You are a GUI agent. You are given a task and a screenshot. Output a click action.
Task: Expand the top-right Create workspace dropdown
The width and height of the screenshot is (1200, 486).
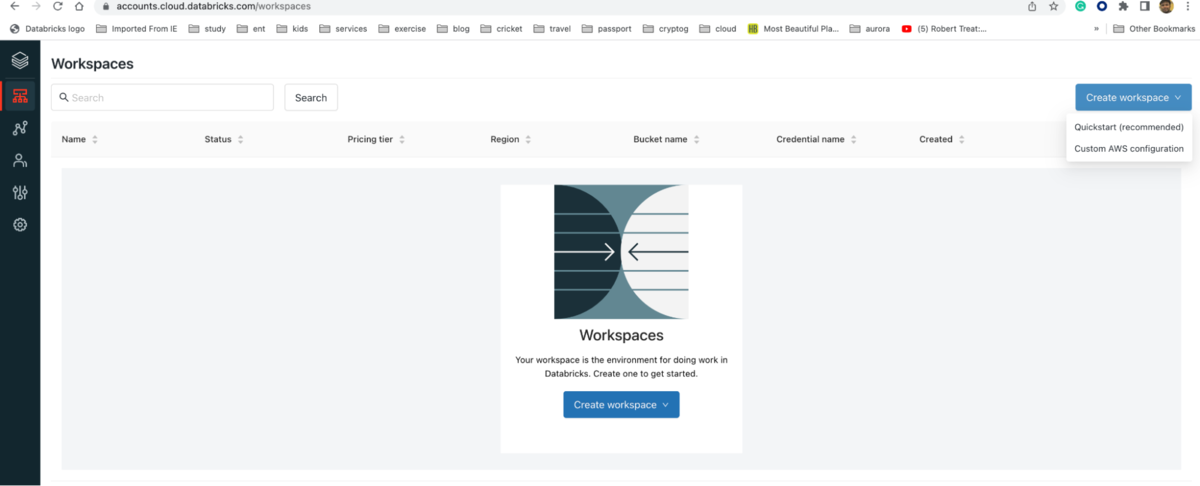click(1133, 97)
